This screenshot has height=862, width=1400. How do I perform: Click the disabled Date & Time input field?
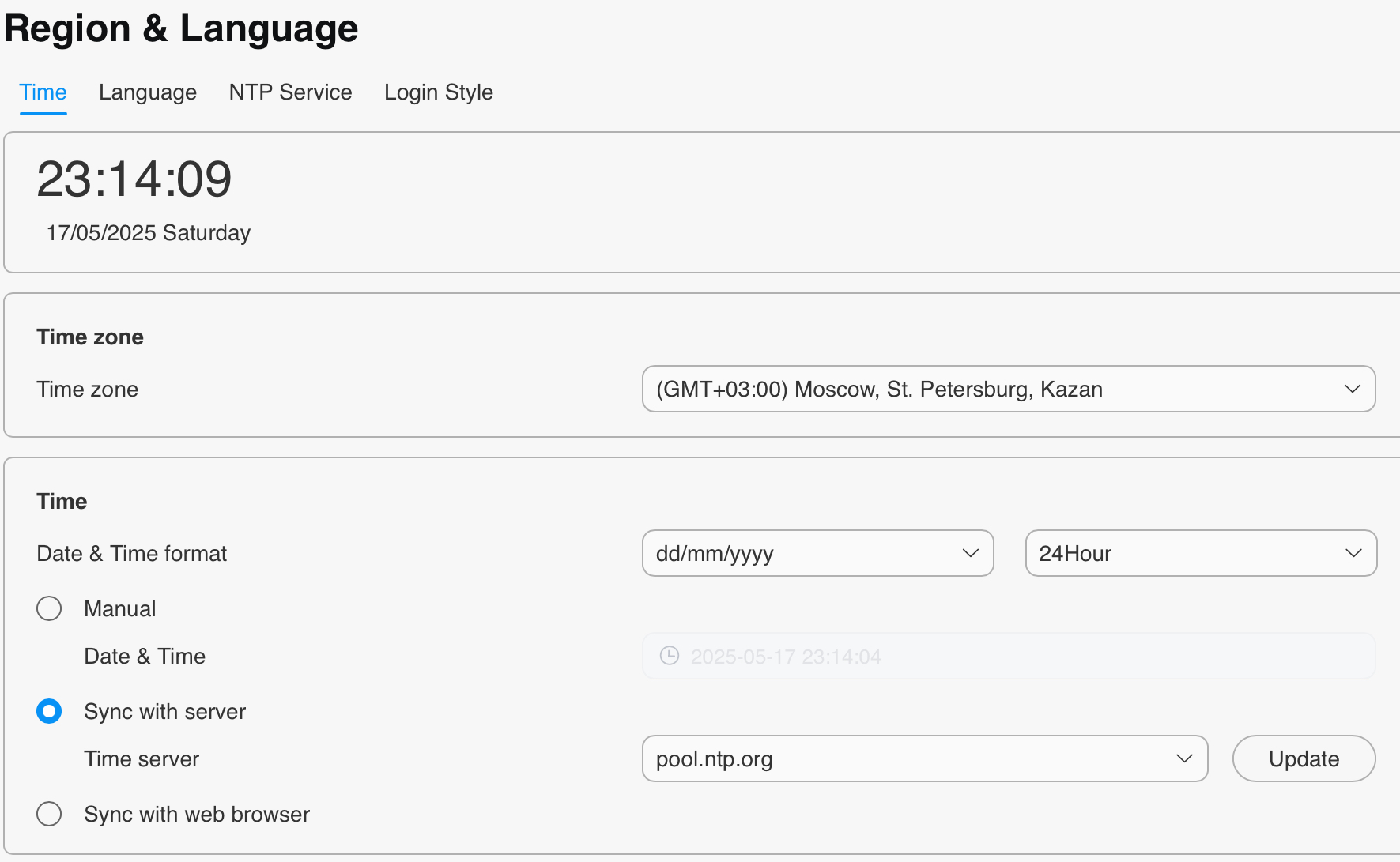pyautogui.click(x=1008, y=656)
